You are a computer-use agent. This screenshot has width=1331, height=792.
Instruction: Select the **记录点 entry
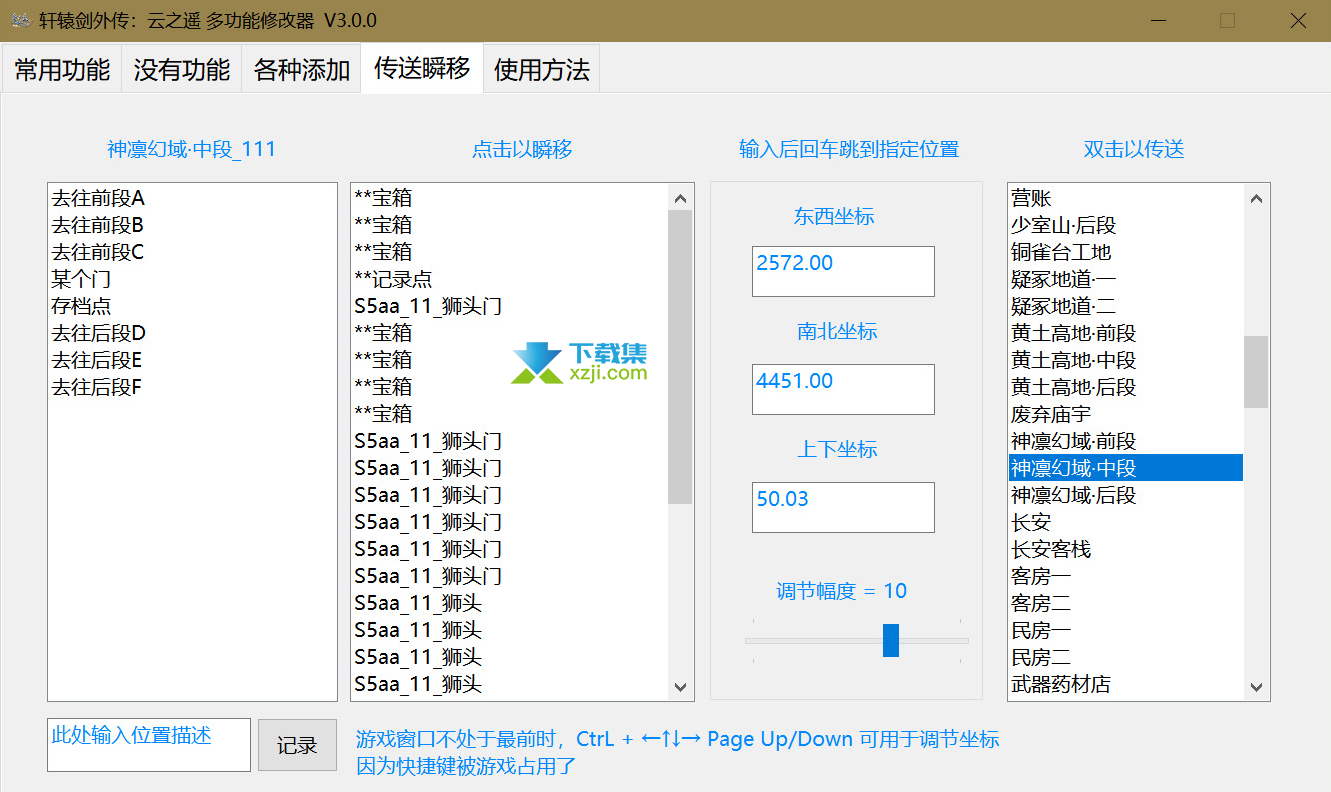[x=510, y=279]
